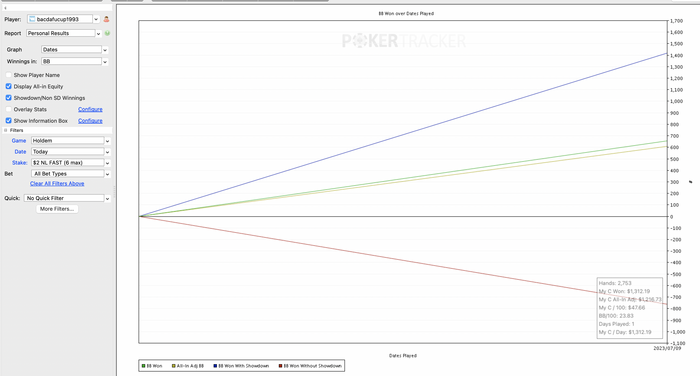Click the Stake filter label link
The width and height of the screenshot is (700, 376).
pyautogui.click(x=20, y=163)
